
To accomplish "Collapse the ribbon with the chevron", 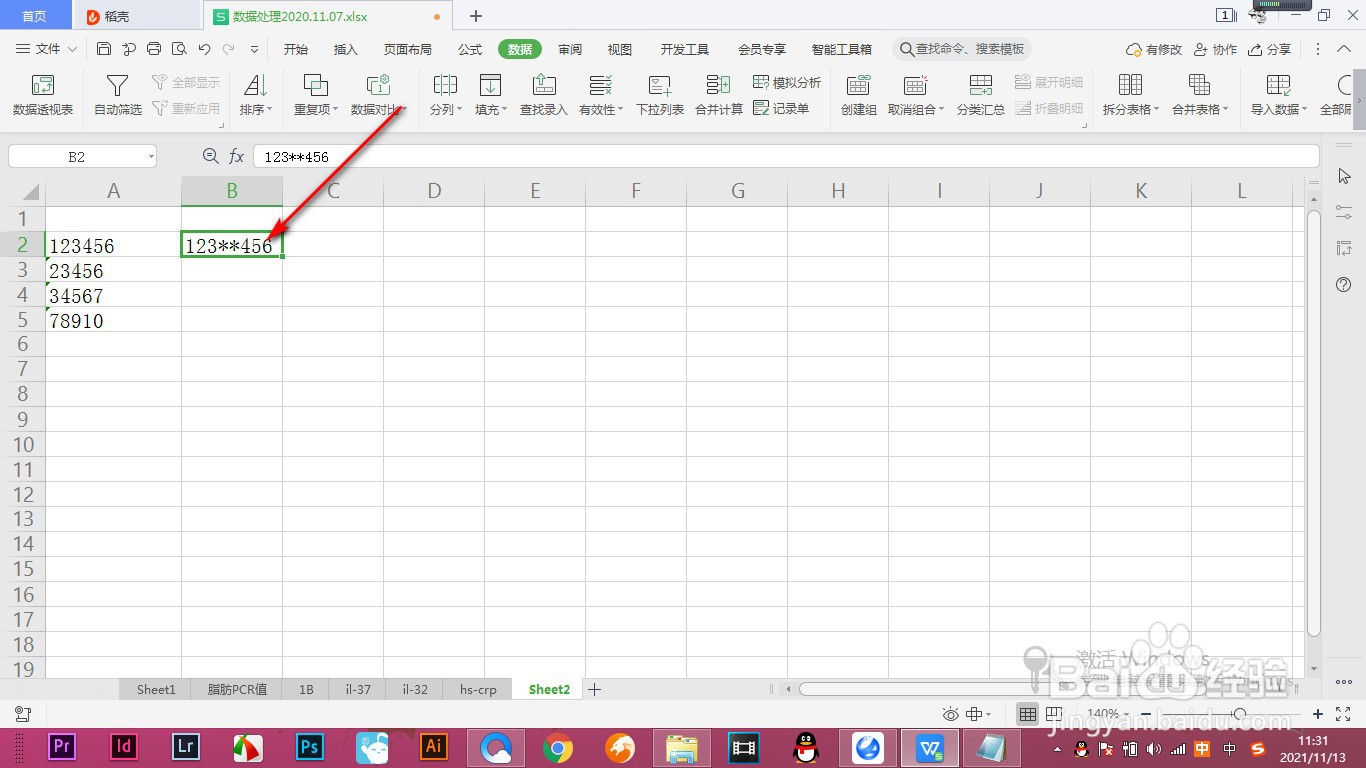I will (x=1345, y=49).
